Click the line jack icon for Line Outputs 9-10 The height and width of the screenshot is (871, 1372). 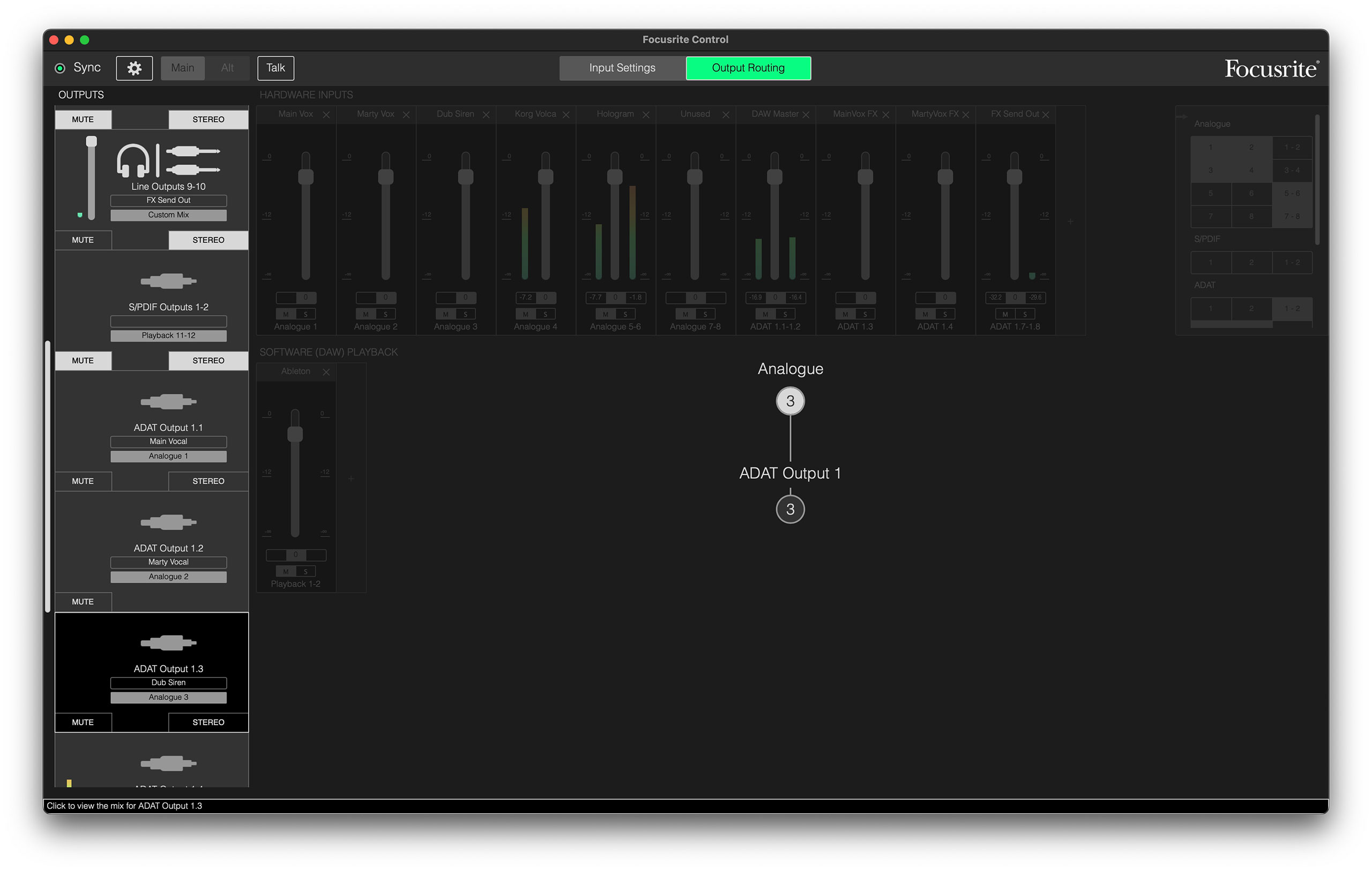(193, 160)
